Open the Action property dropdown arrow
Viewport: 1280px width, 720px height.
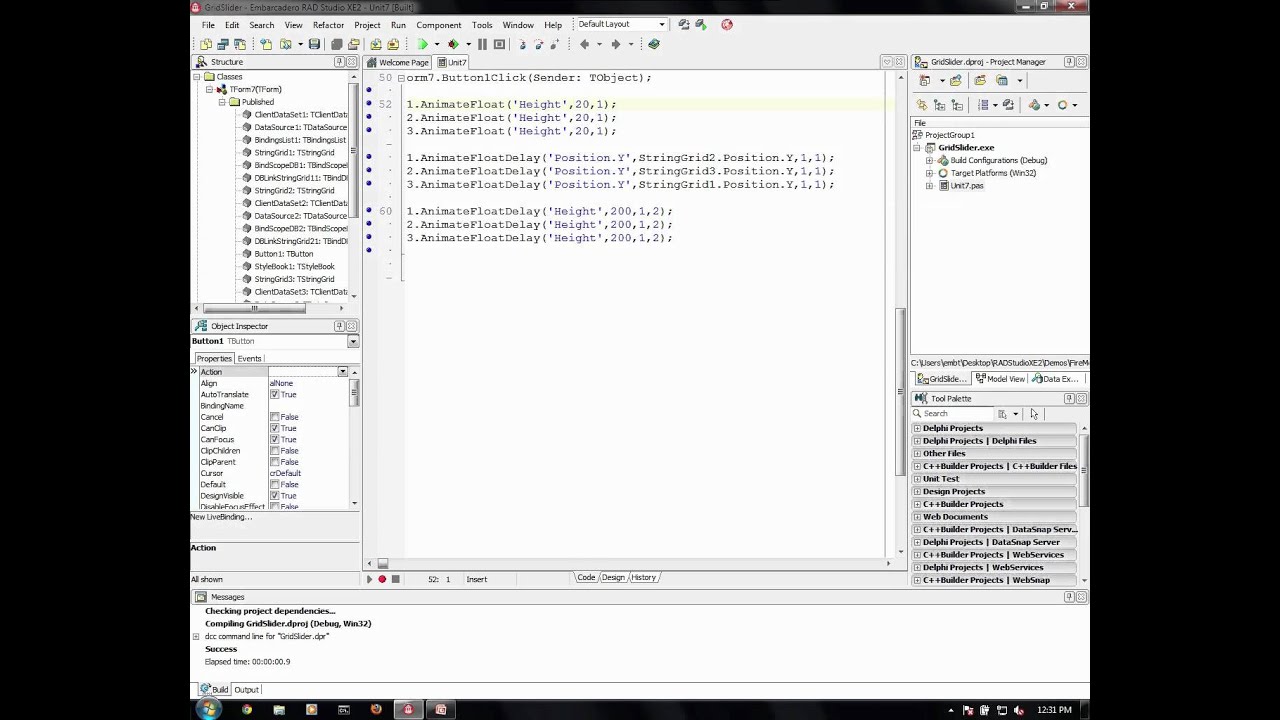click(342, 372)
